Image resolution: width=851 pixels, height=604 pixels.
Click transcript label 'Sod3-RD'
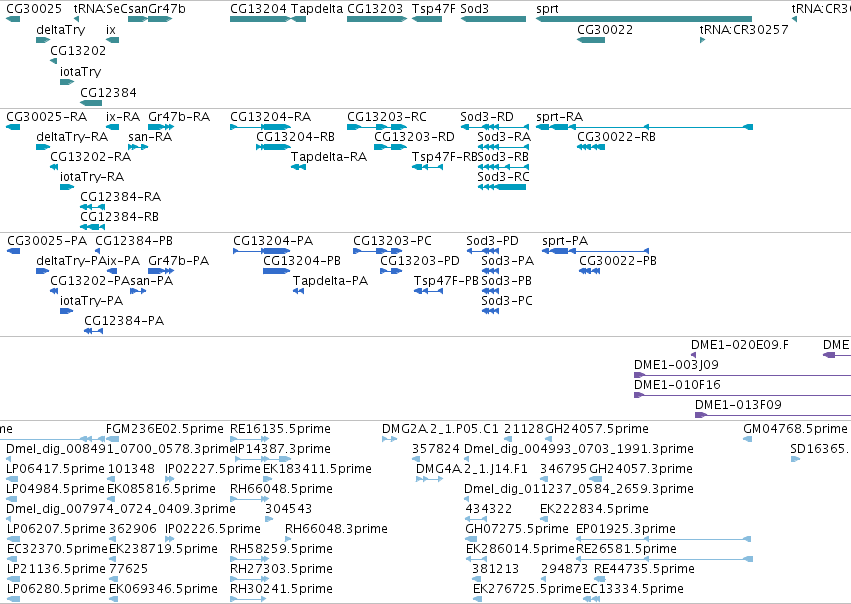[x=487, y=117]
